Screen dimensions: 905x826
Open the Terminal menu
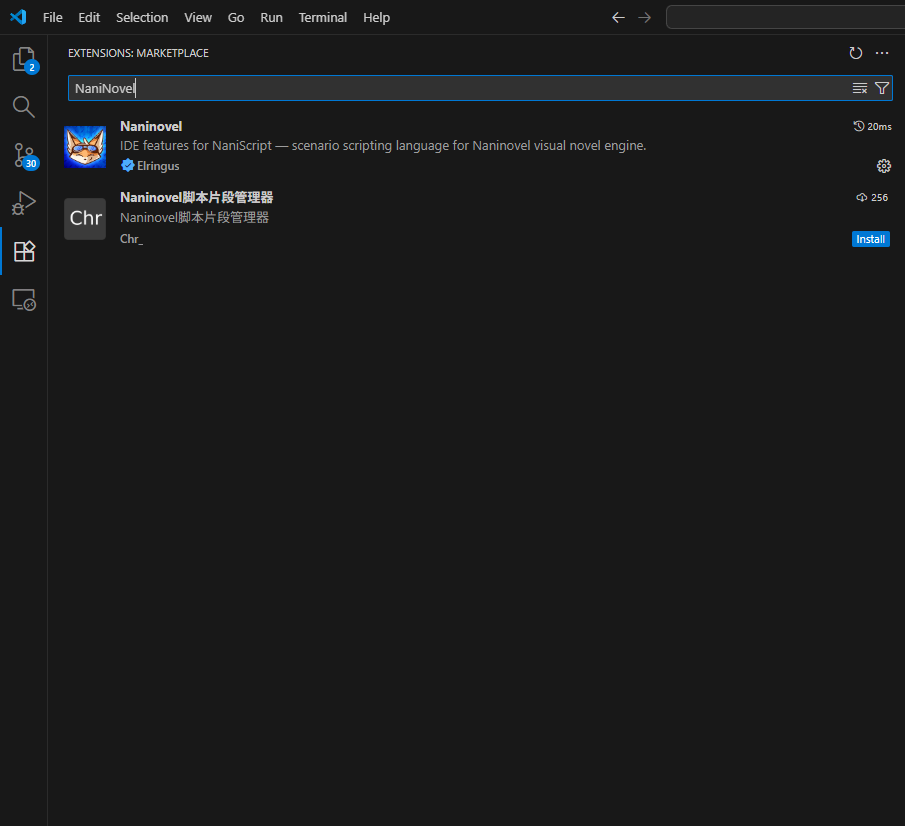click(x=322, y=17)
